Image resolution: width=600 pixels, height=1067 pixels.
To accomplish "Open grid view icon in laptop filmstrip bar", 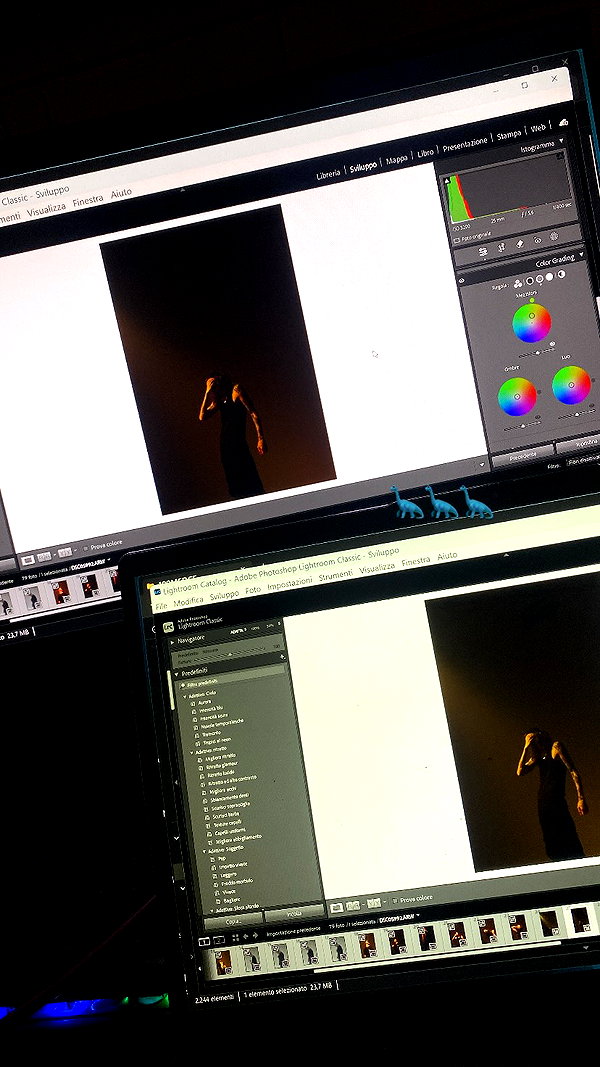I will 235,938.
